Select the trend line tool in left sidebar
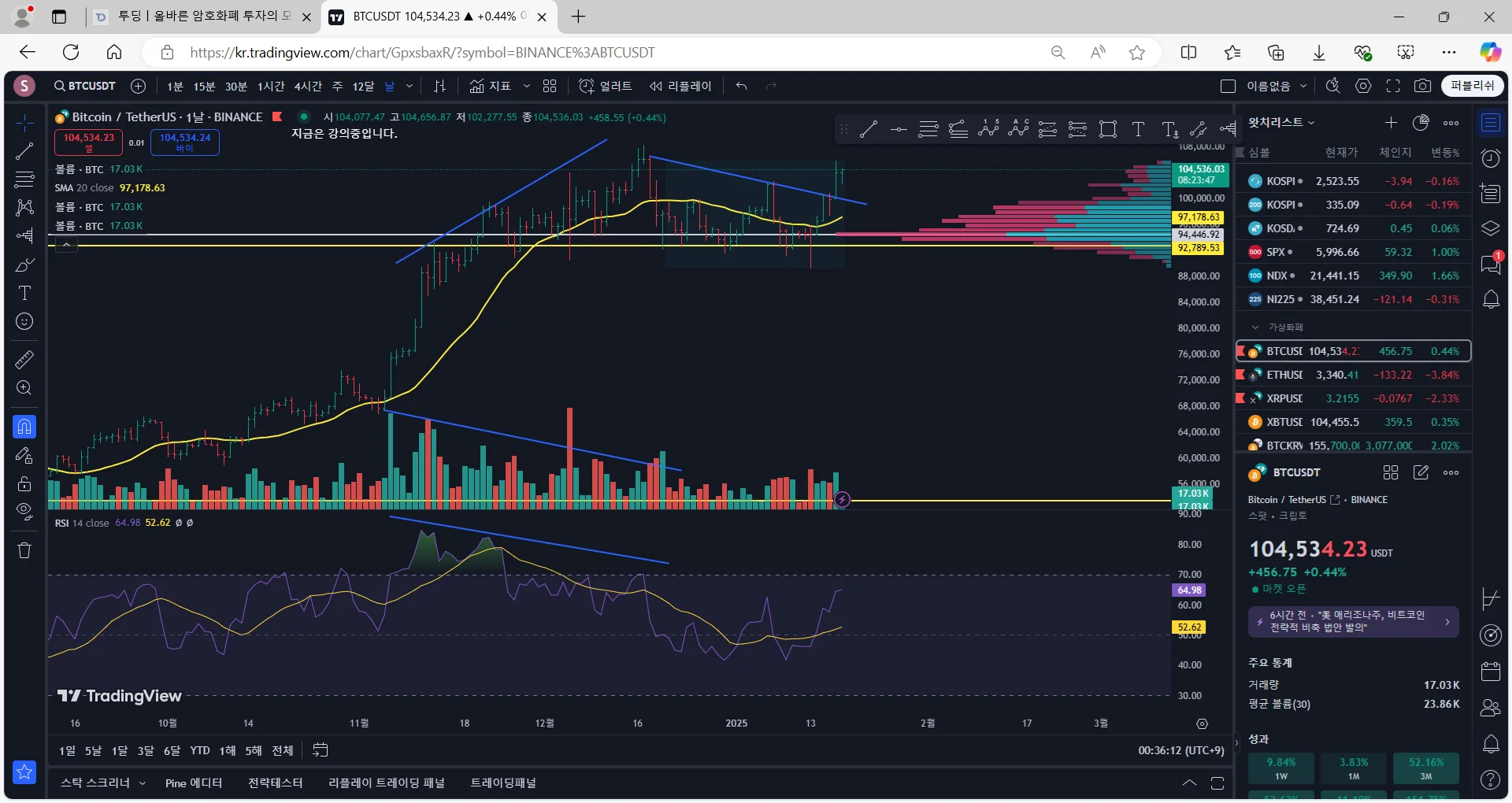 pos(24,151)
